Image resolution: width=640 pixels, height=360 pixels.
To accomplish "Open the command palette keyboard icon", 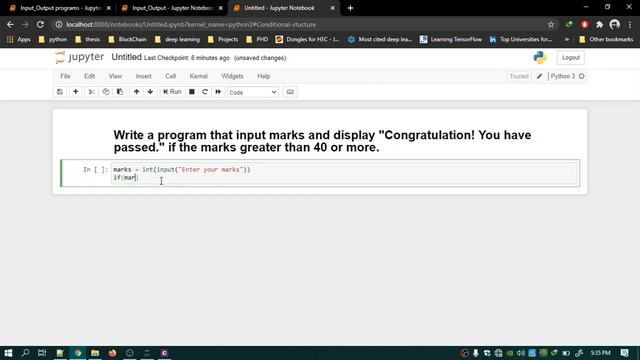I will click(290, 92).
